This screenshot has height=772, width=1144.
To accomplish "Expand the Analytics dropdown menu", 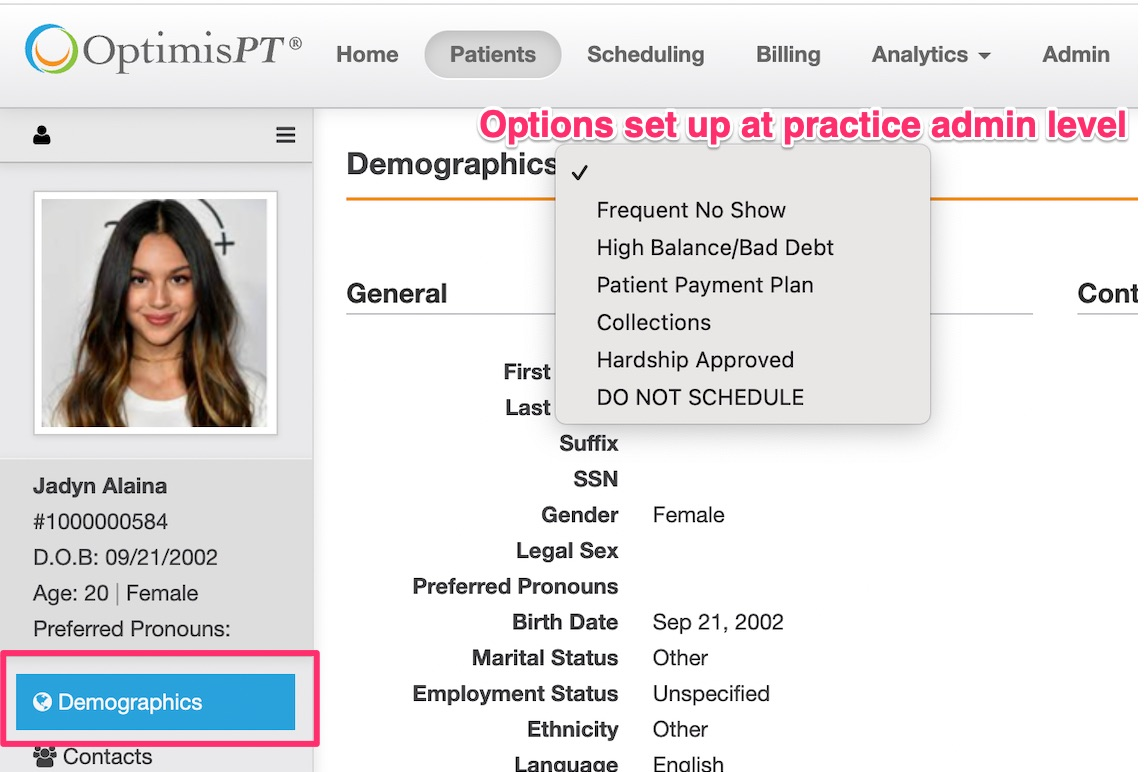I will (931, 55).
